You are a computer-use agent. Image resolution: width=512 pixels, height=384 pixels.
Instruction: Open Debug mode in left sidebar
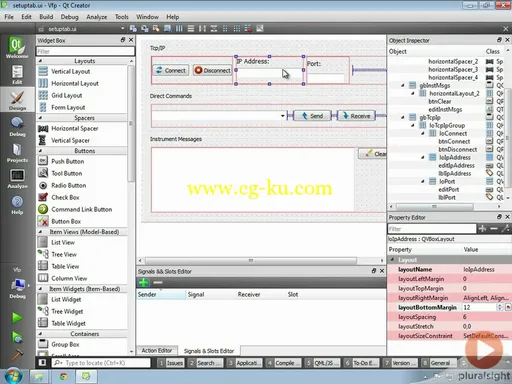pos(17,126)
